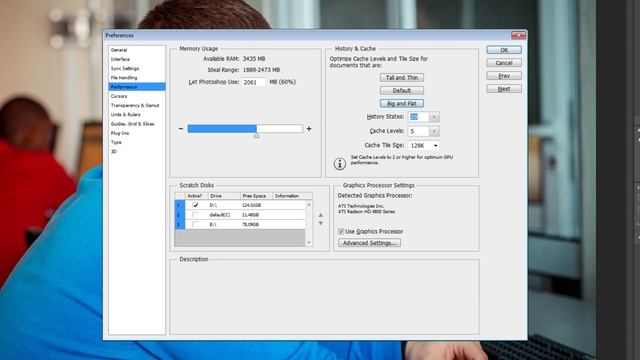Enable the E:\ scratch disk checkbox
Screen dimensions: 640x360
point(195,224)
